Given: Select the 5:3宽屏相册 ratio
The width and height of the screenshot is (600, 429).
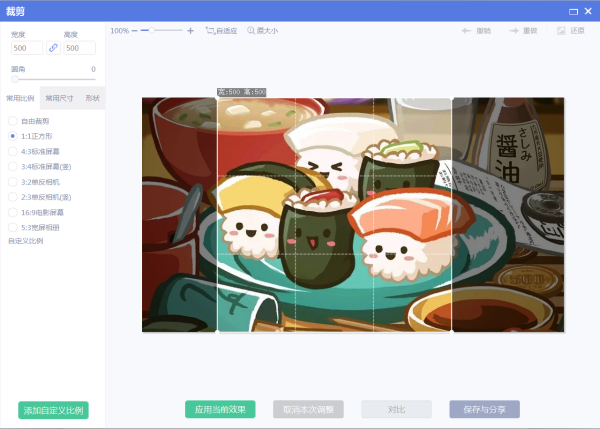Looking at the screenshot, I should (34, 227).
